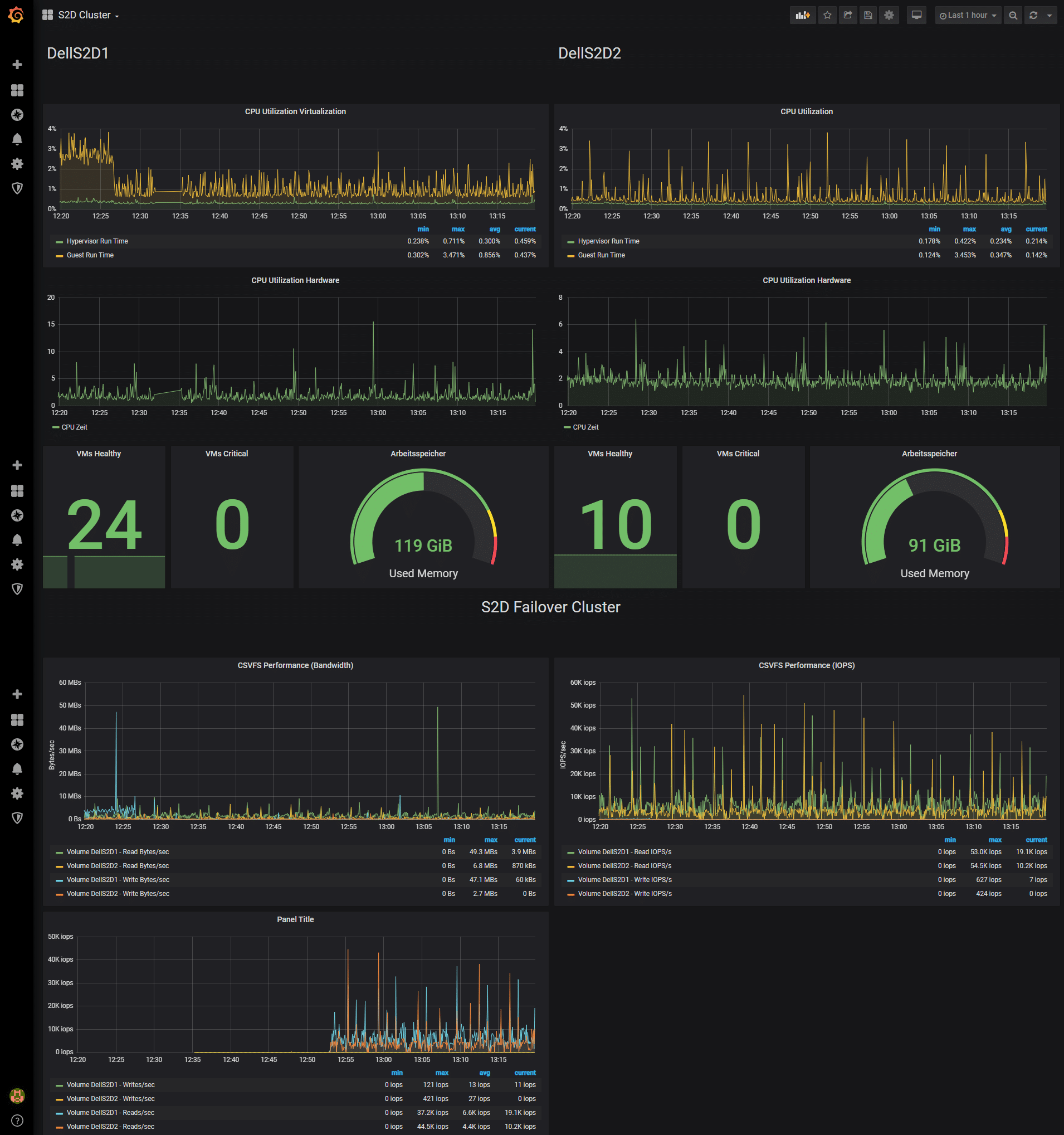Toggle the Volume DellS2D1 - Read Bytes/sec series

118,852
